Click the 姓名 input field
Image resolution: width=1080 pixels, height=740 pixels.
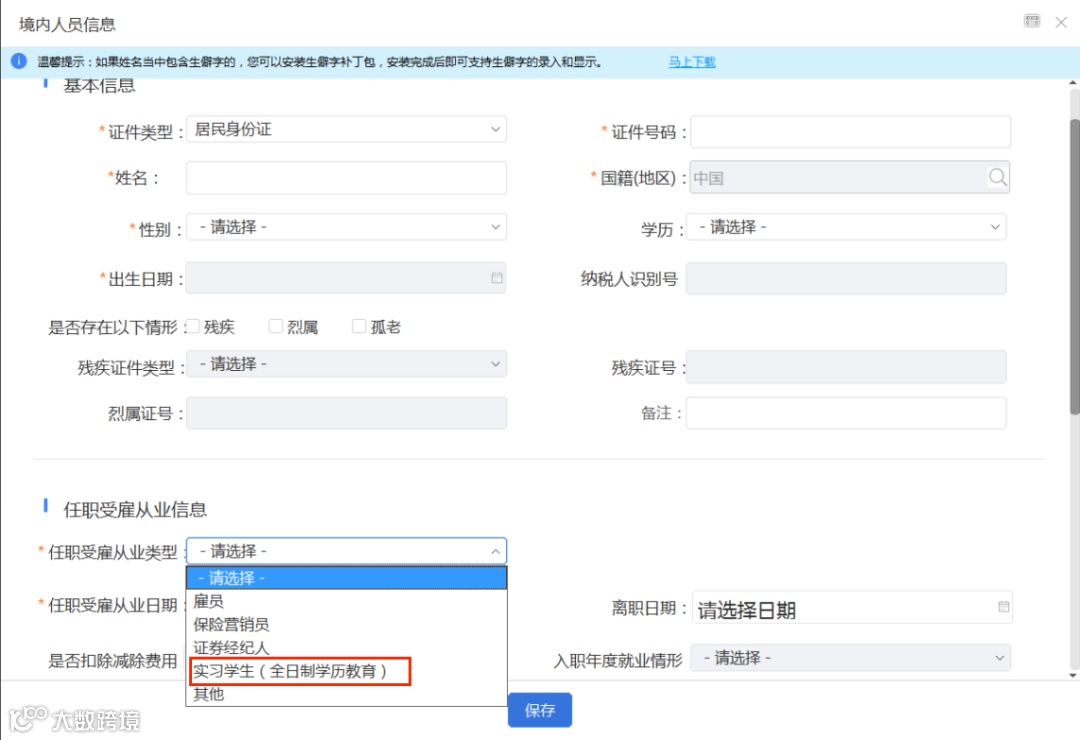(x=346, y=178)
